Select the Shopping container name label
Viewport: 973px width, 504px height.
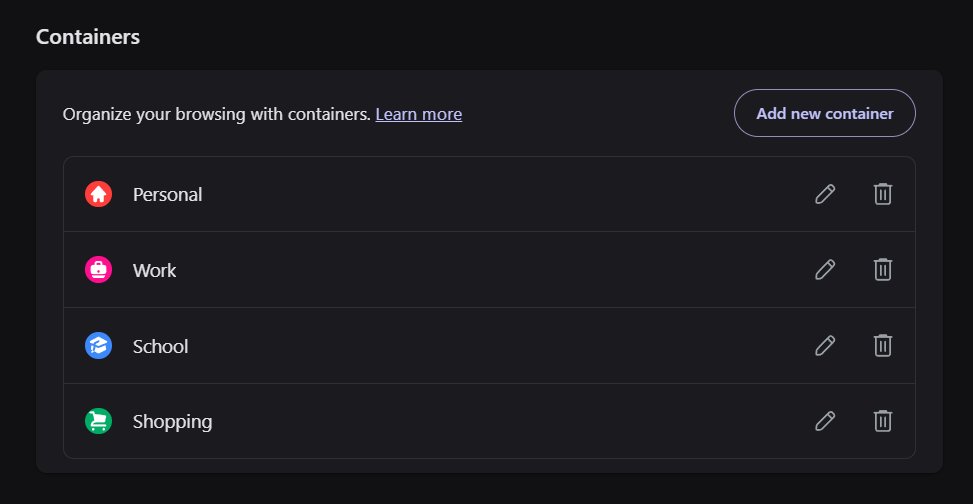[x=173, y=422]
